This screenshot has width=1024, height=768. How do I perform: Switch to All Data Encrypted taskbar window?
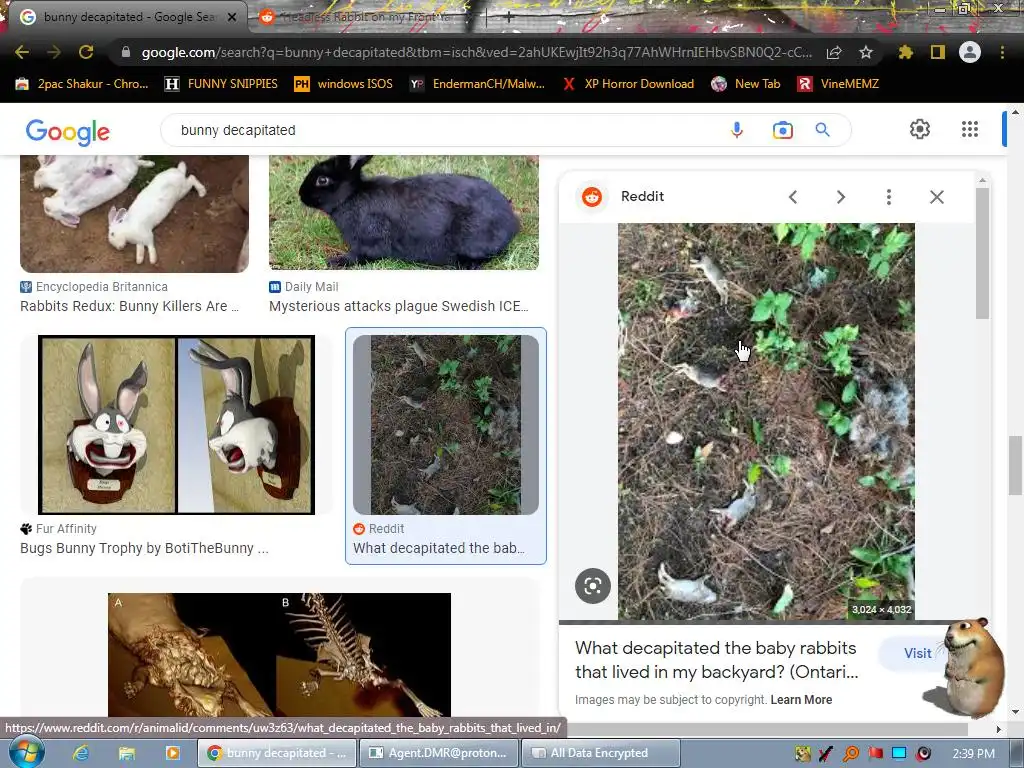(x=600, y=753)
